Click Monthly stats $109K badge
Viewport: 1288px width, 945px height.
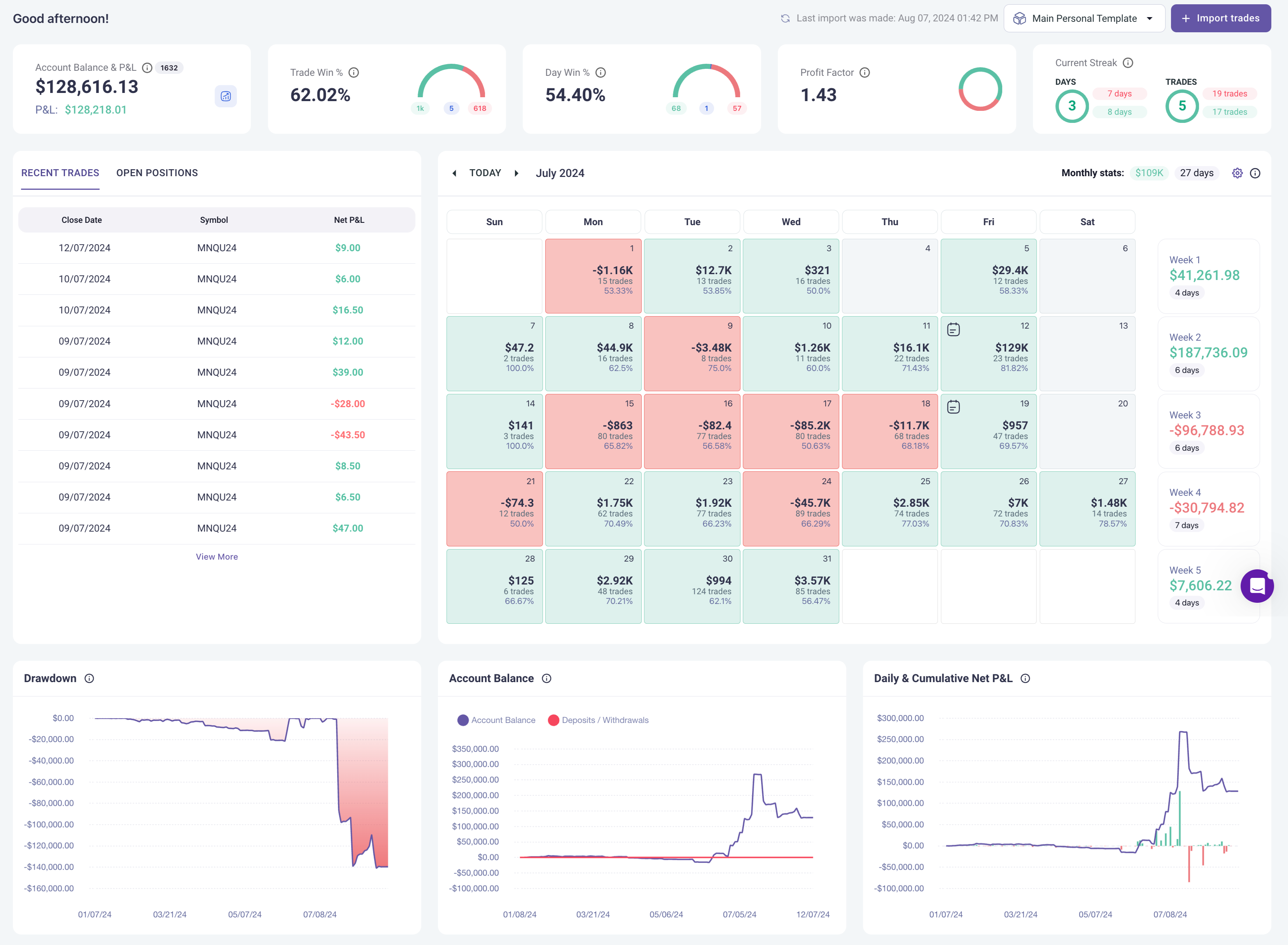tap(1149, 173)
